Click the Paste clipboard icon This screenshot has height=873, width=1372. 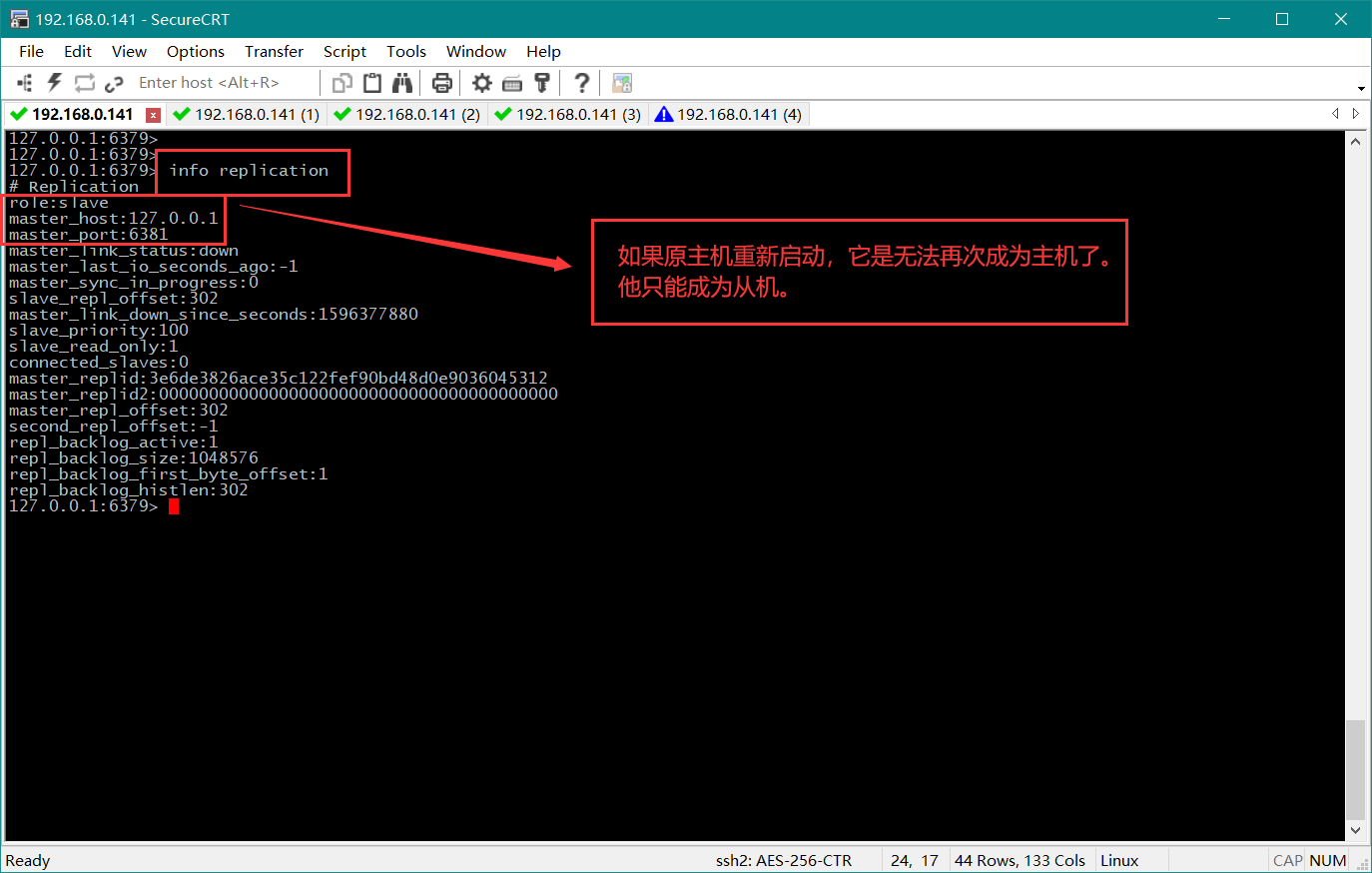tap(372, 83)
